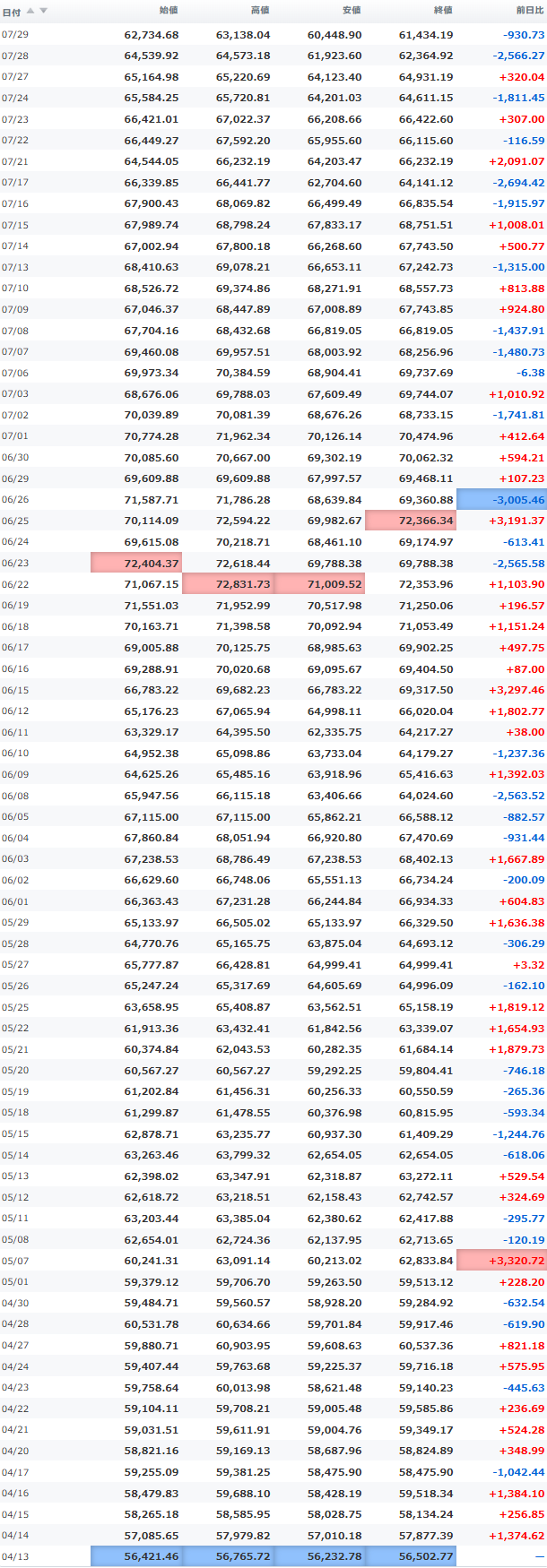Select the 06/16 change value +87.00
The width and height of the screenshot is (547, 1568).
(525, 669)
